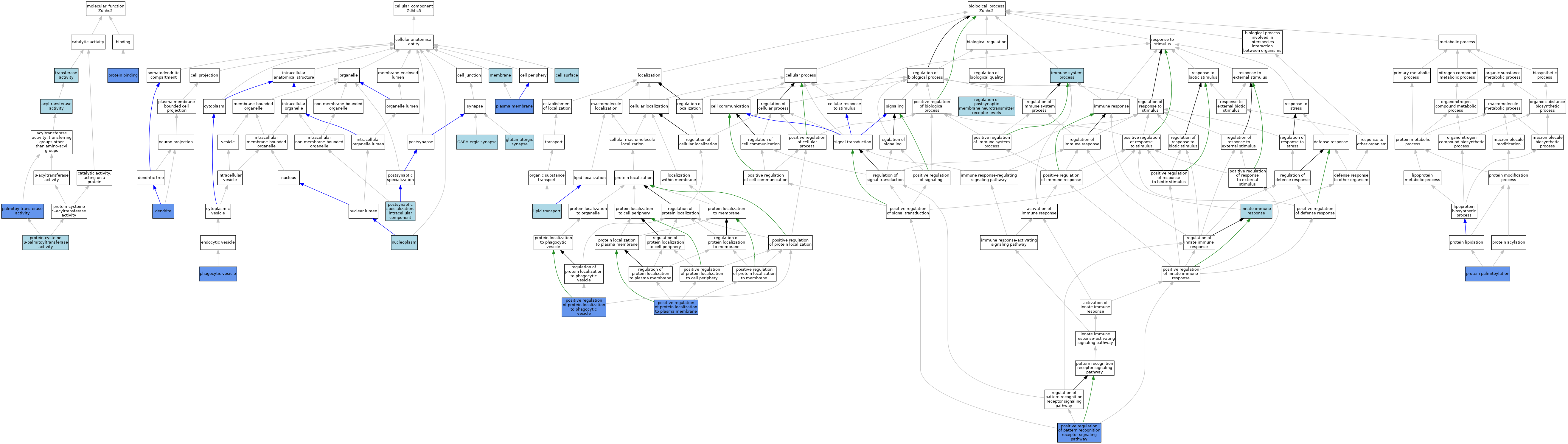Select the 'organic substance transport' node
This screenshot has width=1568, height=444.
pyautogui.click(x=547, y=178)
